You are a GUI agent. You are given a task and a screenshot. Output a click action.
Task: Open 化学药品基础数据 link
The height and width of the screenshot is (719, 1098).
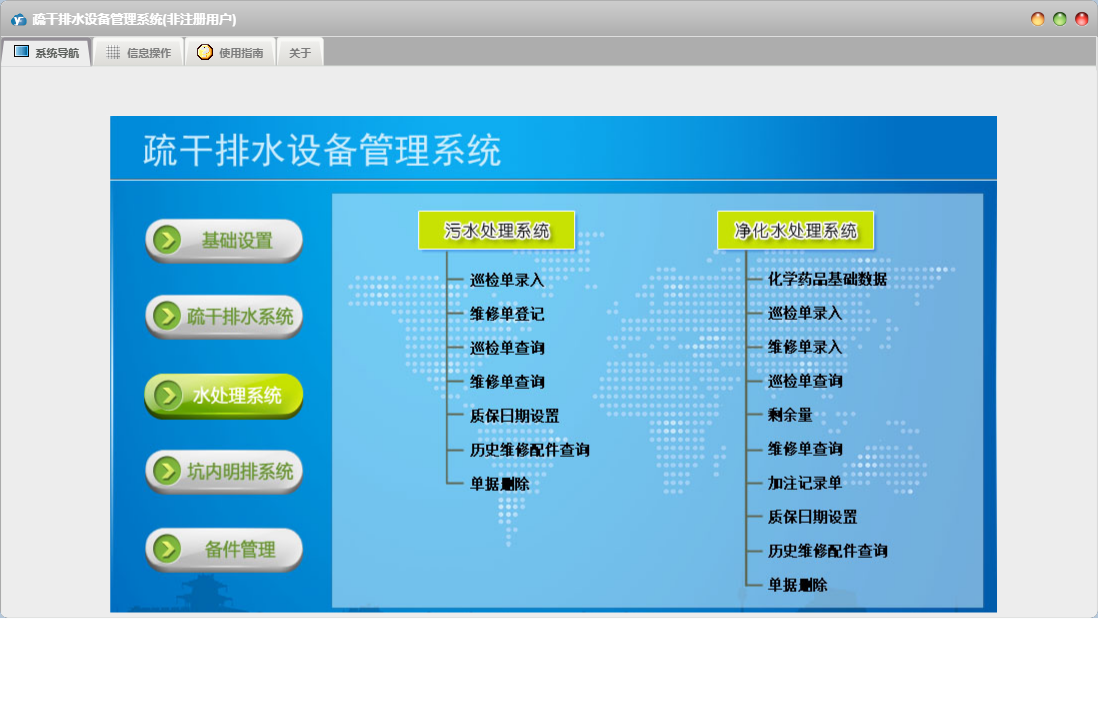click(828, 279)
